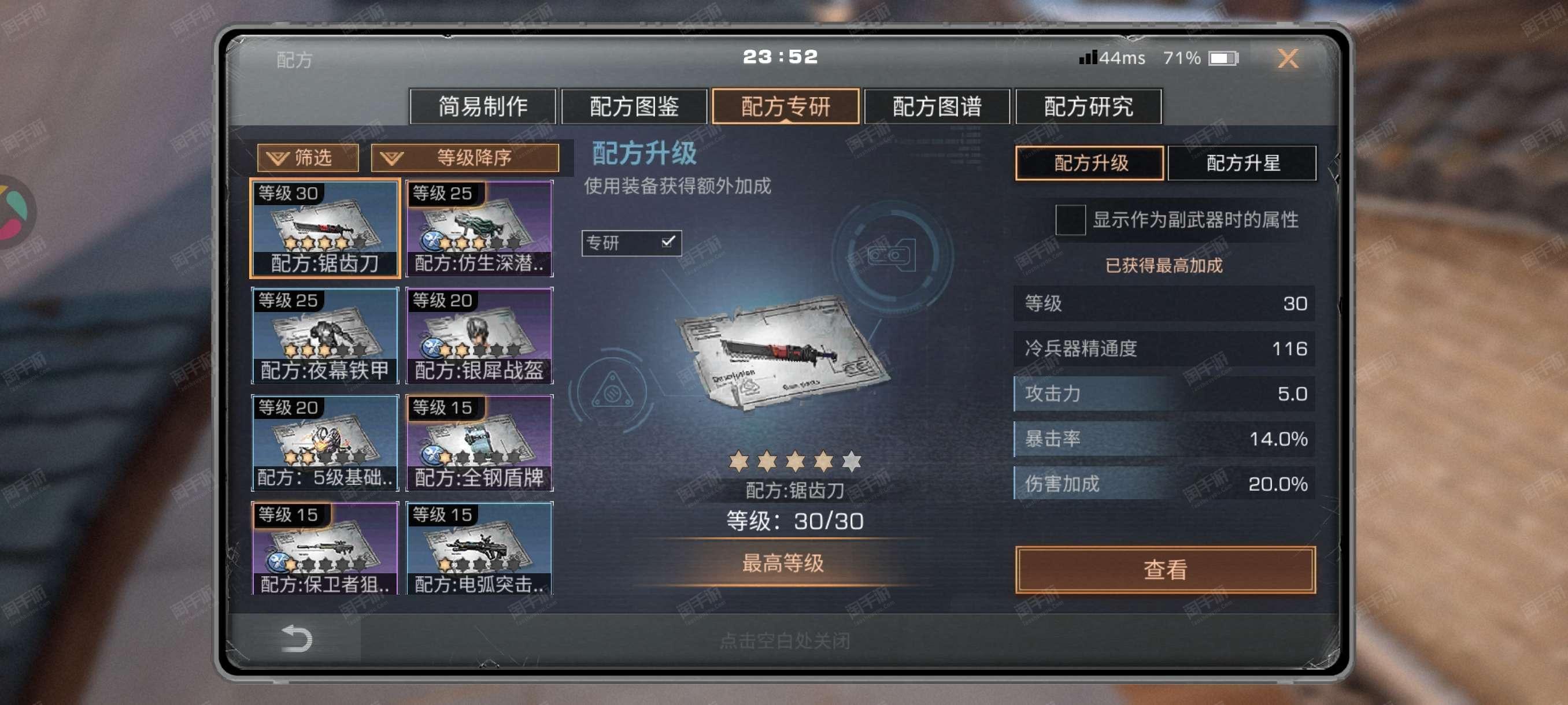
Task: Switch to the 配方图鉴 tab
Action: [x=634, y=106]
